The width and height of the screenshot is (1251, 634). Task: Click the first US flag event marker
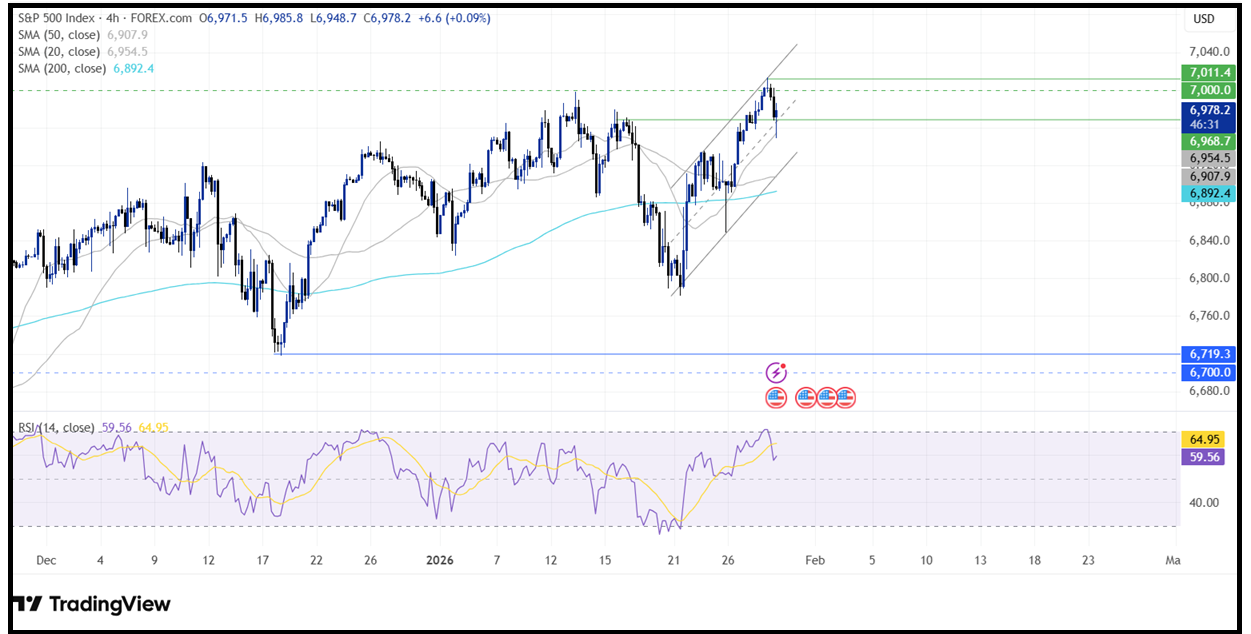(776, 397)
